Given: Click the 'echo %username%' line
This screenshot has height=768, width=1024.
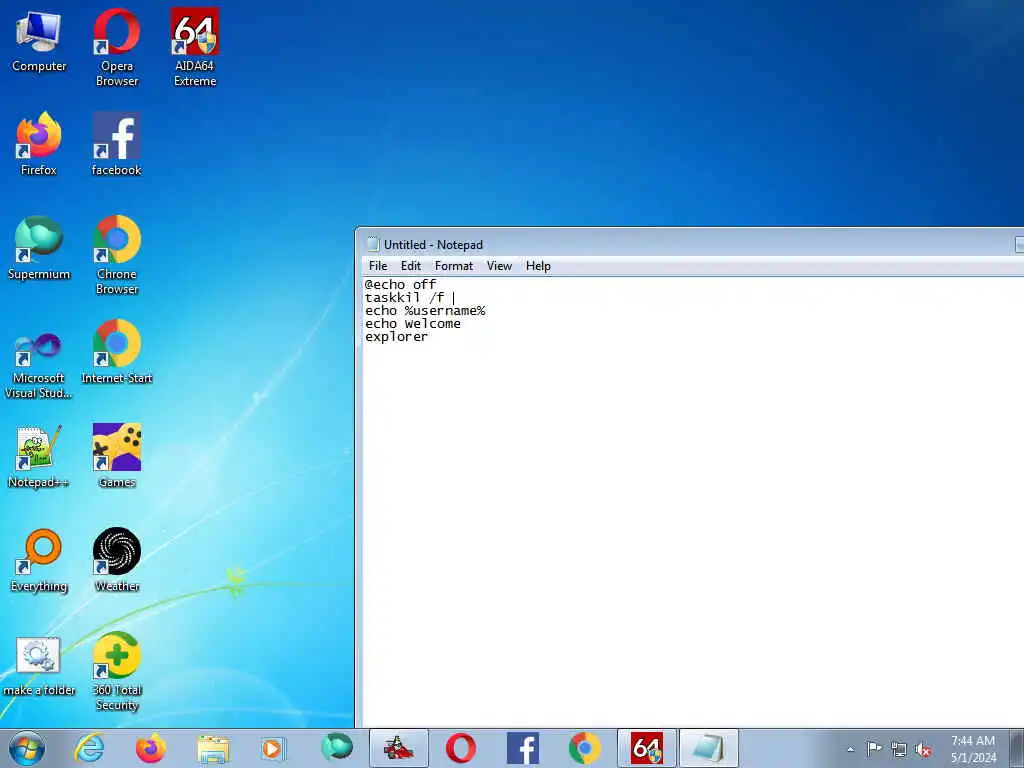Looking at the screenshot, I should [x=425, y=310].
